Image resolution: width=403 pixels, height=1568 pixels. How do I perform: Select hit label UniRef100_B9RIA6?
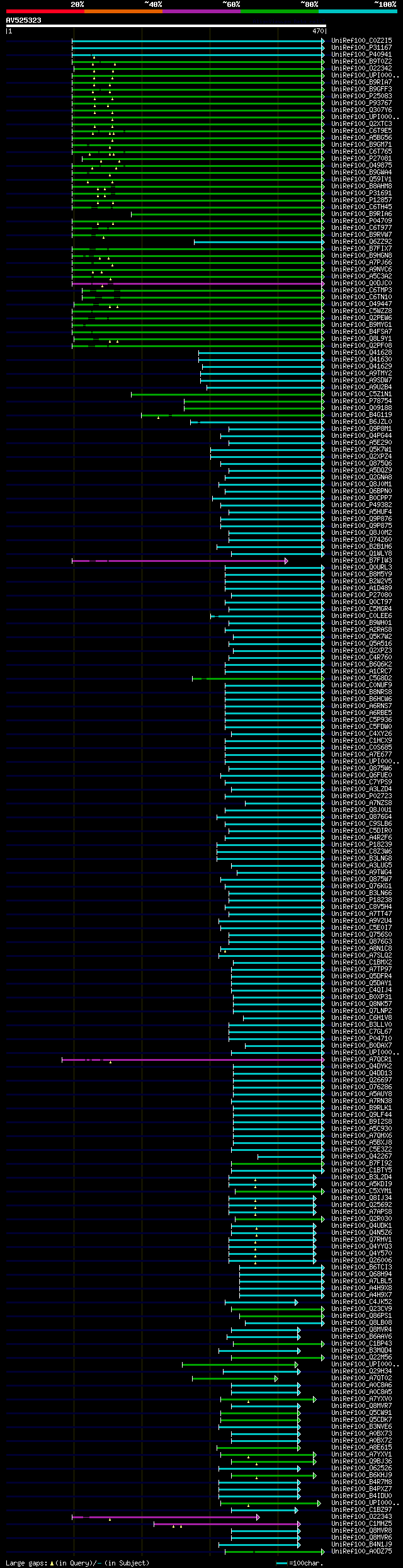tap(361, 214)
